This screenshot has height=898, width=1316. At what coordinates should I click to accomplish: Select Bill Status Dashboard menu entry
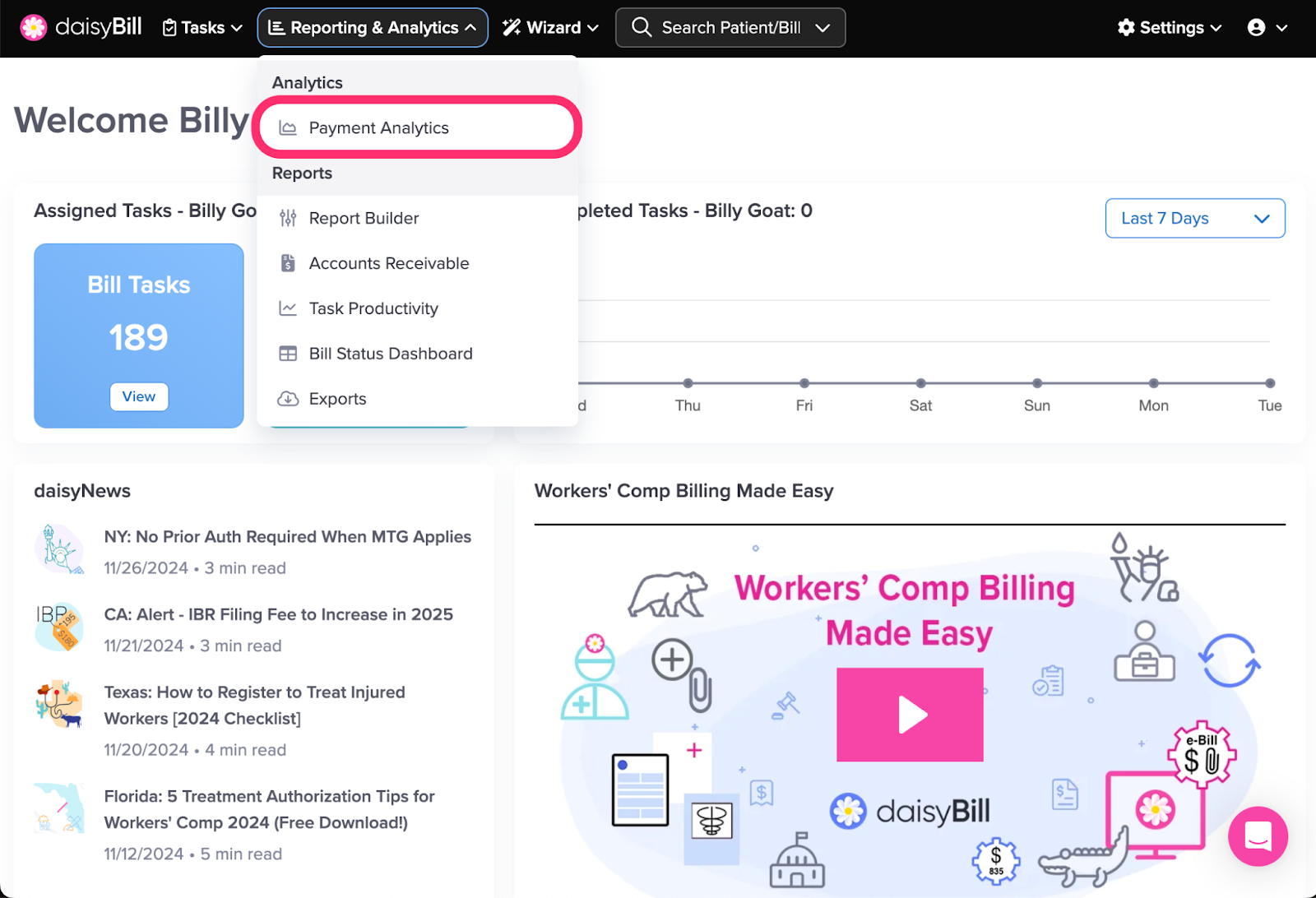coord(391,354)
